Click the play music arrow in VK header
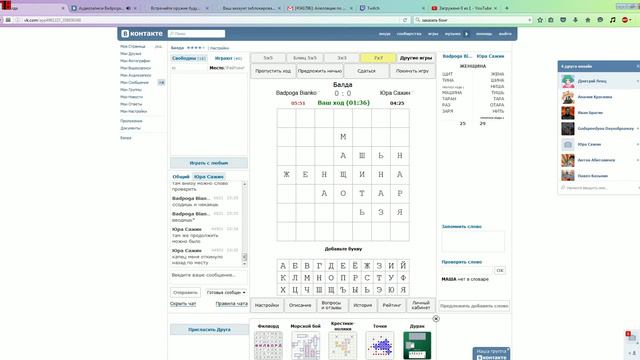This screenshot has width=640, height=360. pyautogui.click(x=467, y=34)
